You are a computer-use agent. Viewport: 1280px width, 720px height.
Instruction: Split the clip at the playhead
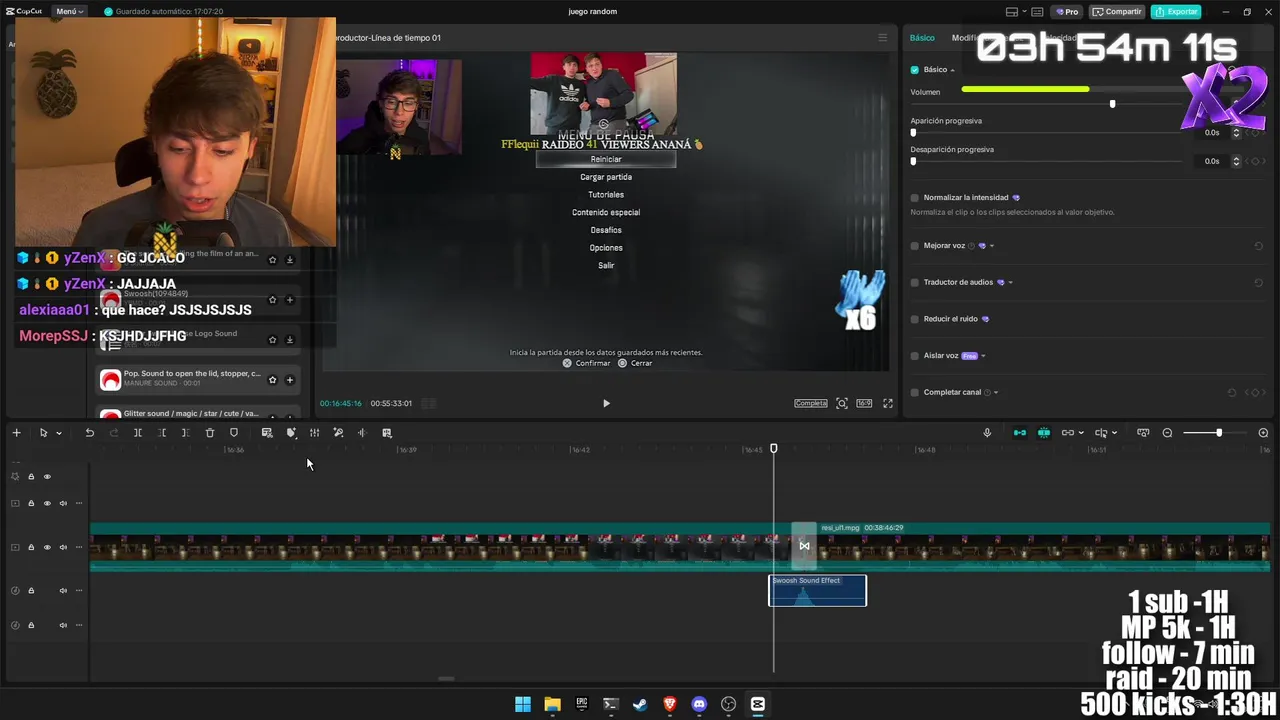point(138,433)
